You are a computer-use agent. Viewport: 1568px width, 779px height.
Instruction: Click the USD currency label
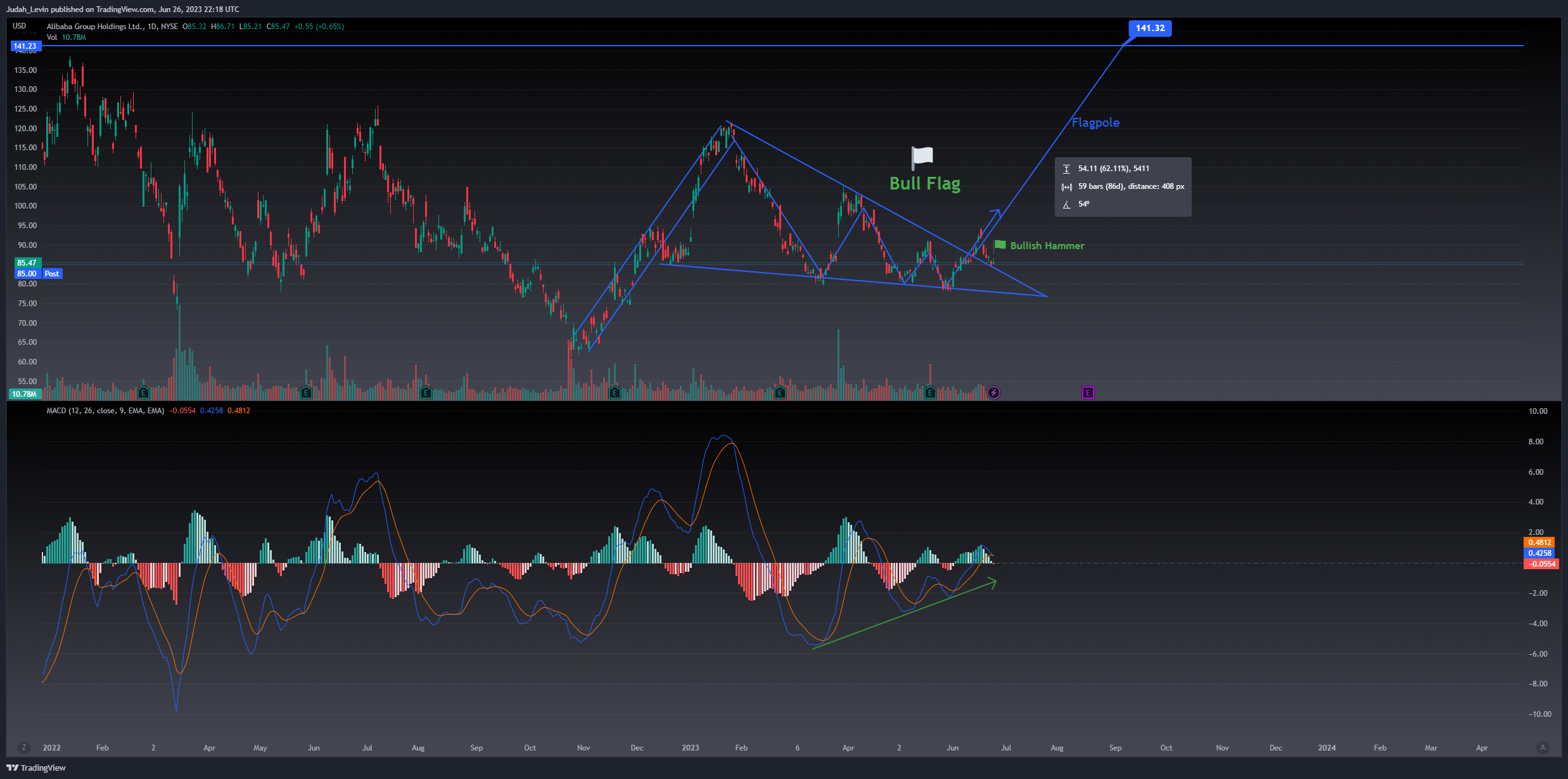tap(20, 26)
